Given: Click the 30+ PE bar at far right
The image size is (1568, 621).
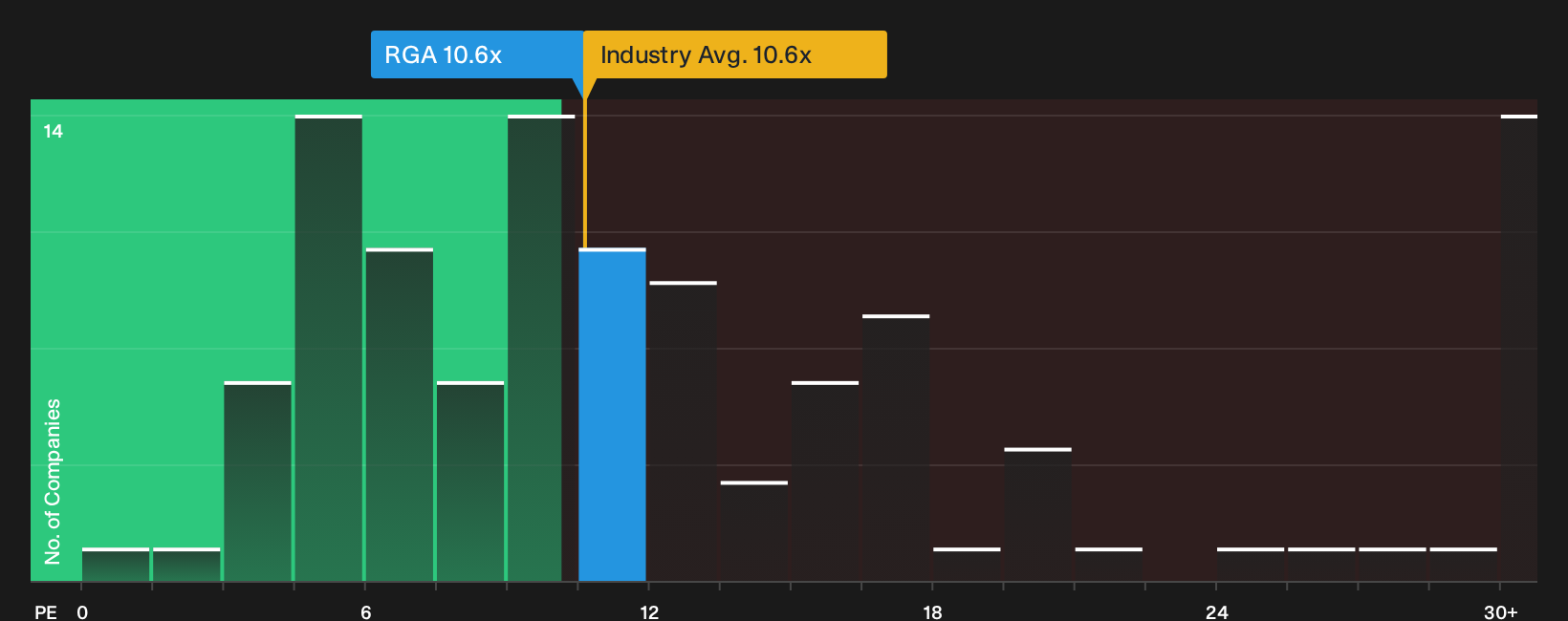Looking at the screenshot, I should tap(1518, 348).
